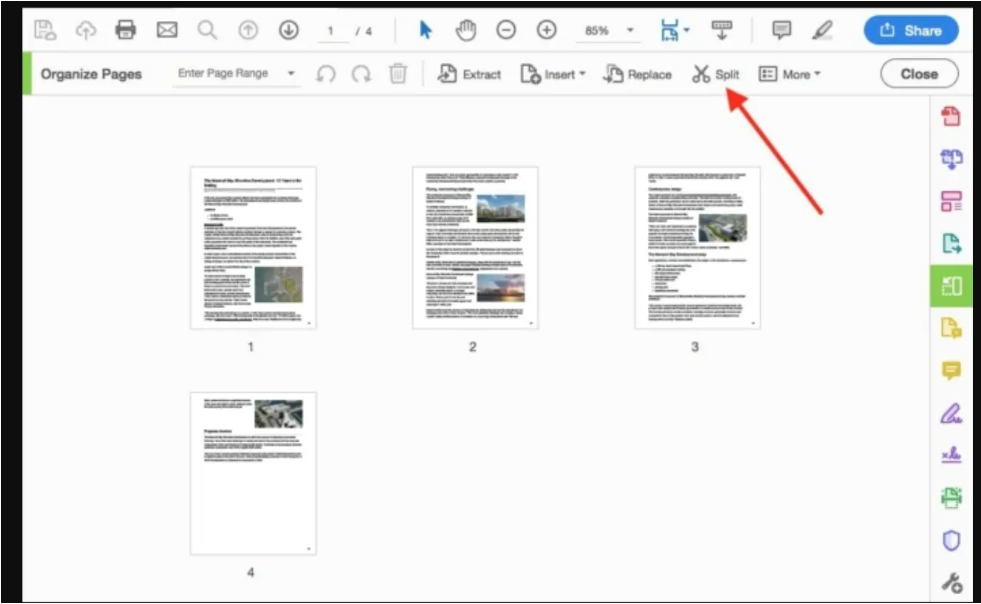The height and width of the screenshot is (604, 981).
Task: Extract pages from the PDF
Action: pos(468,73)
